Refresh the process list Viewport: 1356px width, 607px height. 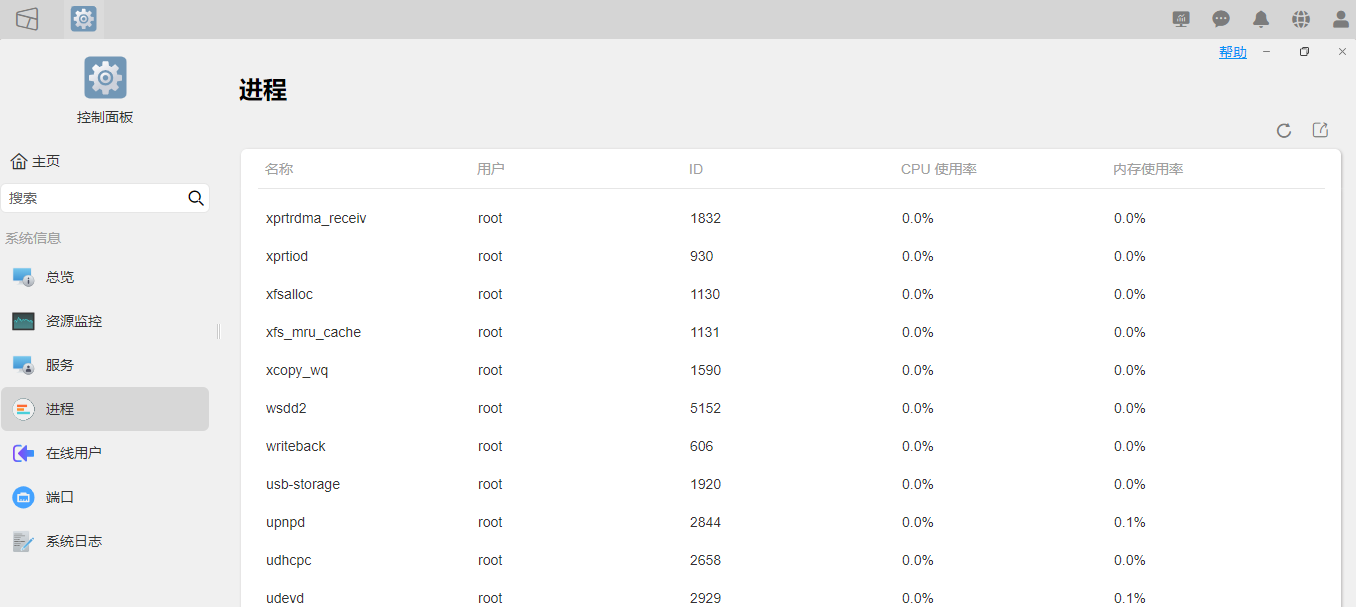click(1284, 130)
